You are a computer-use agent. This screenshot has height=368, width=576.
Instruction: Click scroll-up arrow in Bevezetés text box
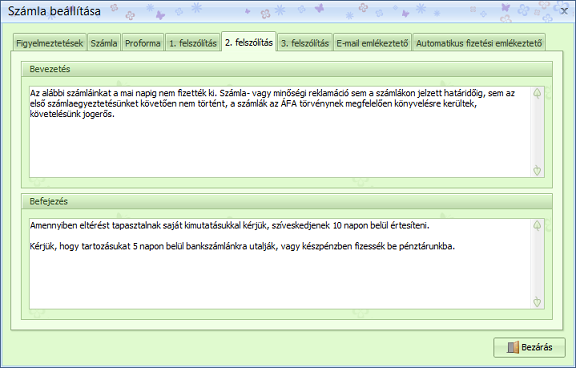pos(537,93)
